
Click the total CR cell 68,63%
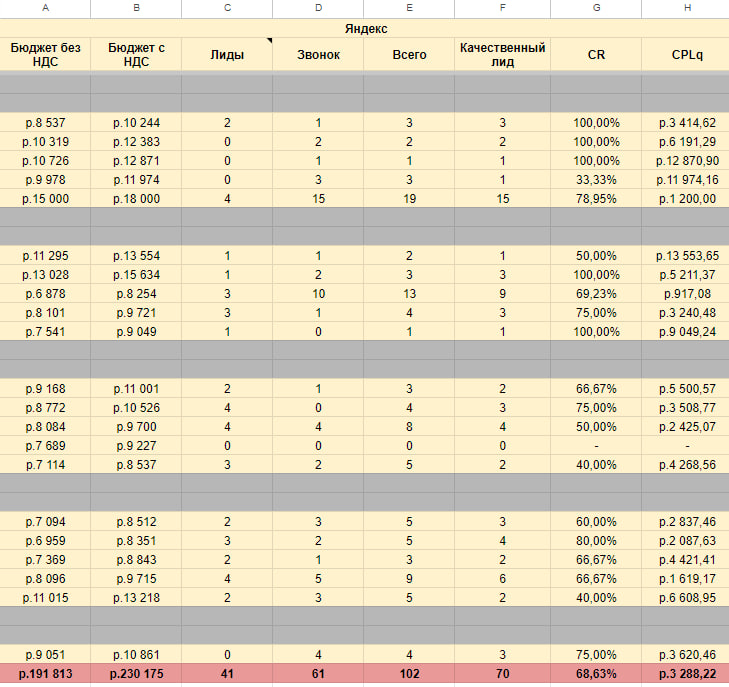coord(595,675)
